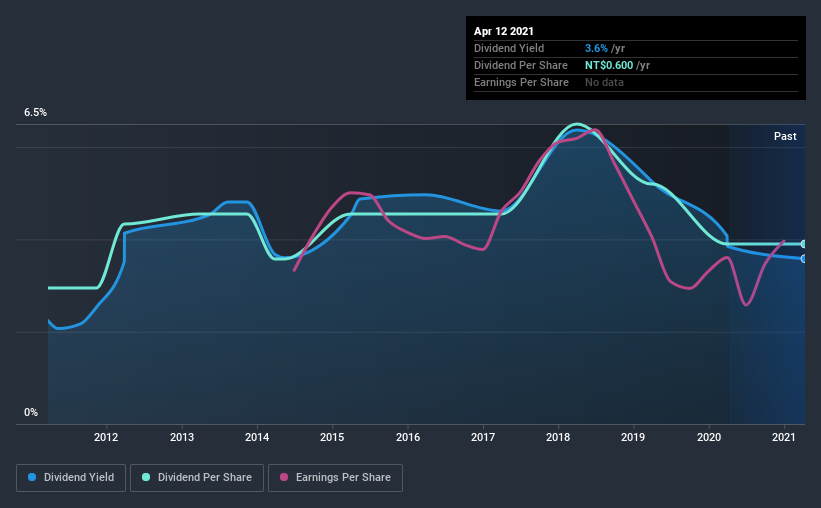This screenshot has width=821, height=508.
Task: Click the 2018 x-axis label
Action: (x=558, y=437)
